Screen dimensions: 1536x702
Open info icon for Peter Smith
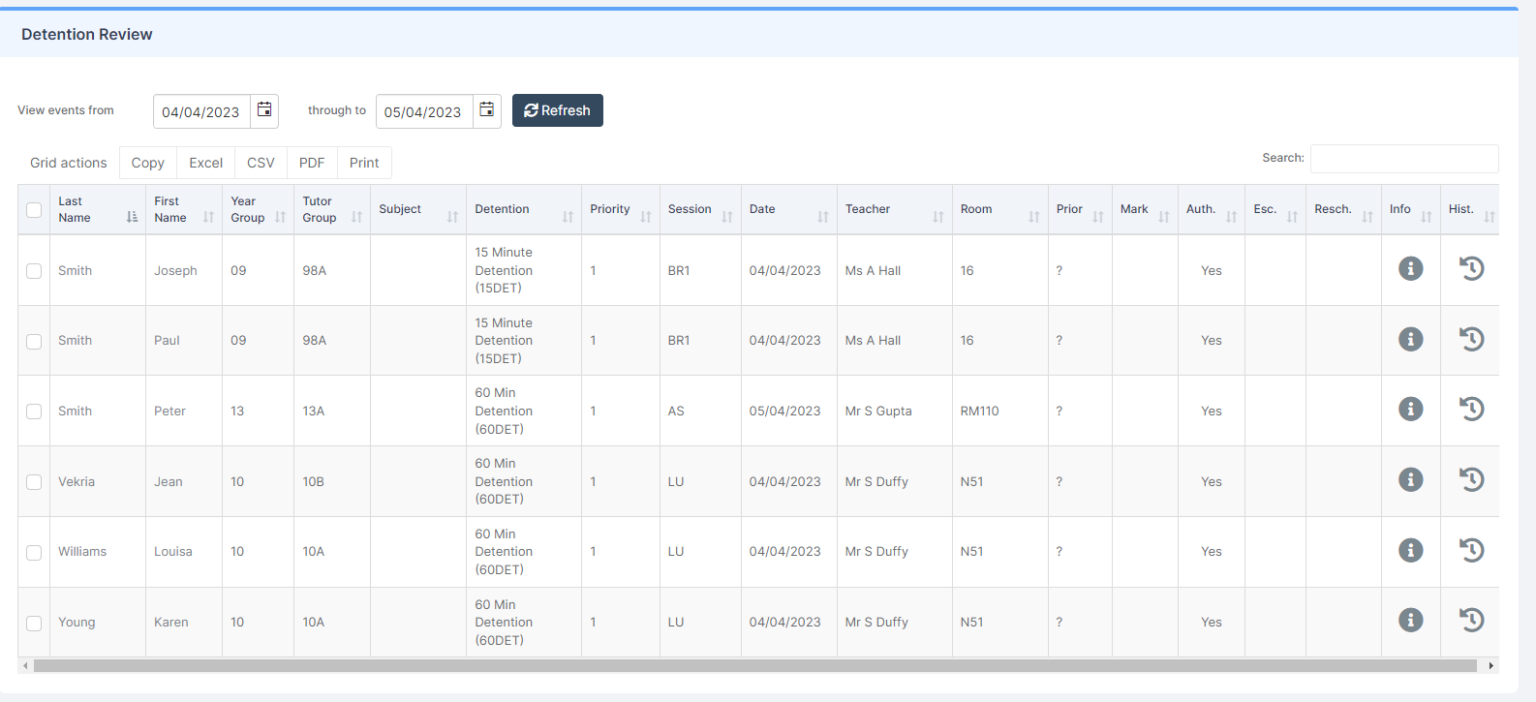1410,409
